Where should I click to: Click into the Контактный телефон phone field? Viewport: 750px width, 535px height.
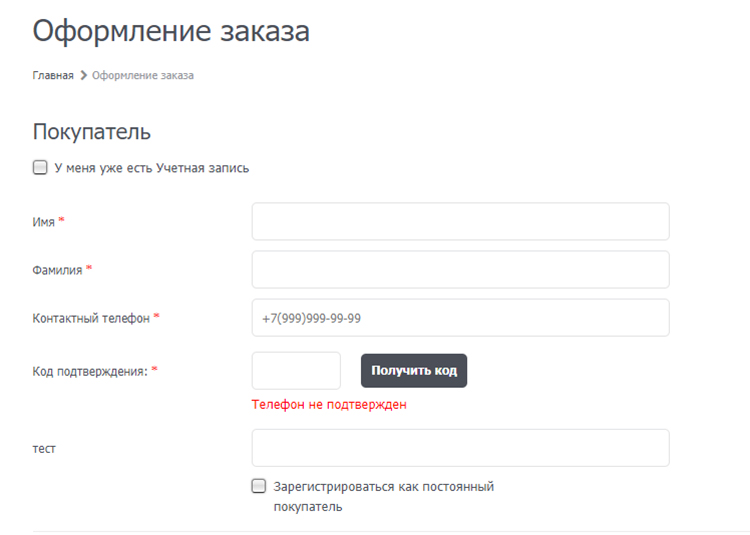(460, 318)
